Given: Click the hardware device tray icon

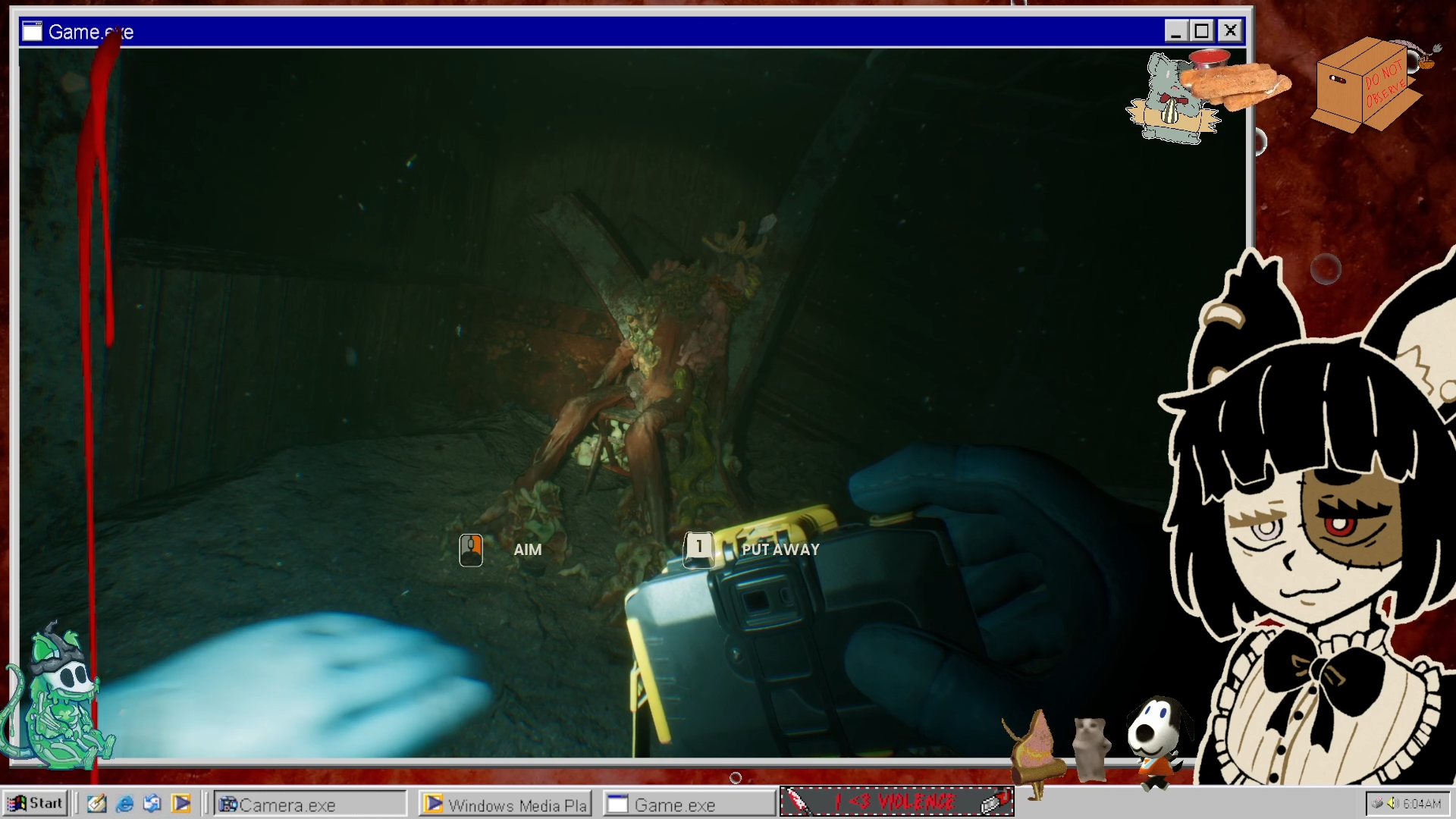Looking at the screenshot, I should tap(1378, 803).
